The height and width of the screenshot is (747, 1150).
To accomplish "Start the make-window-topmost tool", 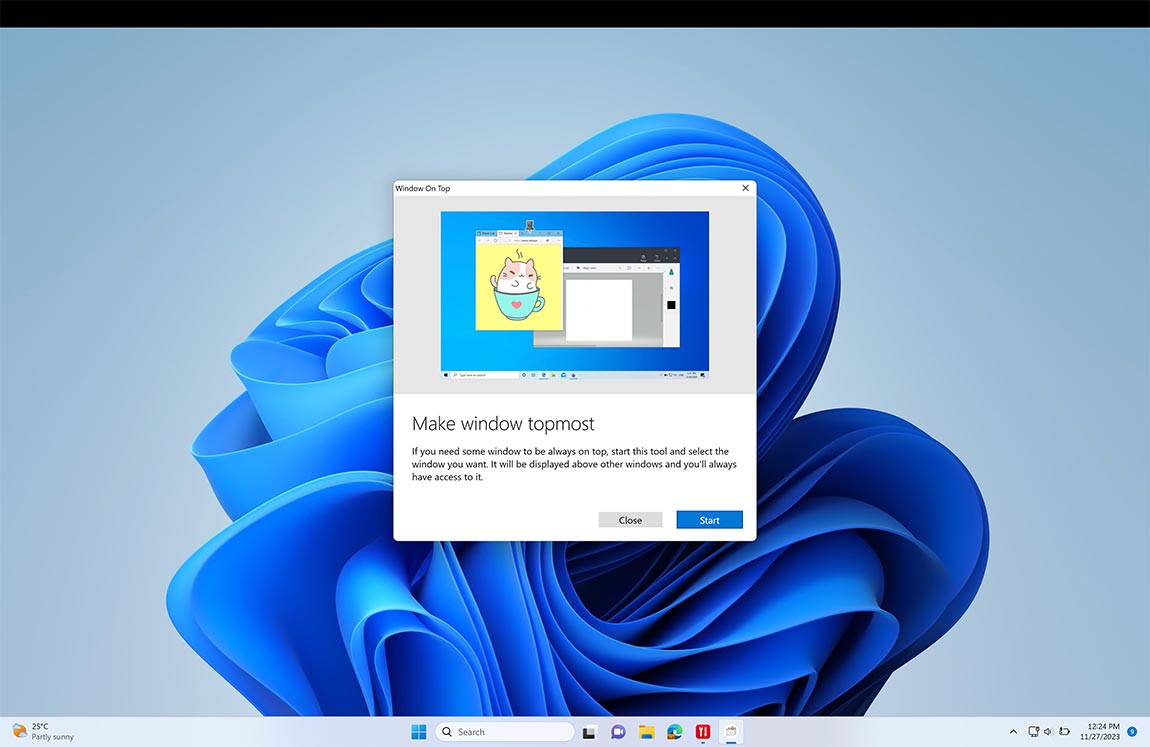I will tap(709, 519).
